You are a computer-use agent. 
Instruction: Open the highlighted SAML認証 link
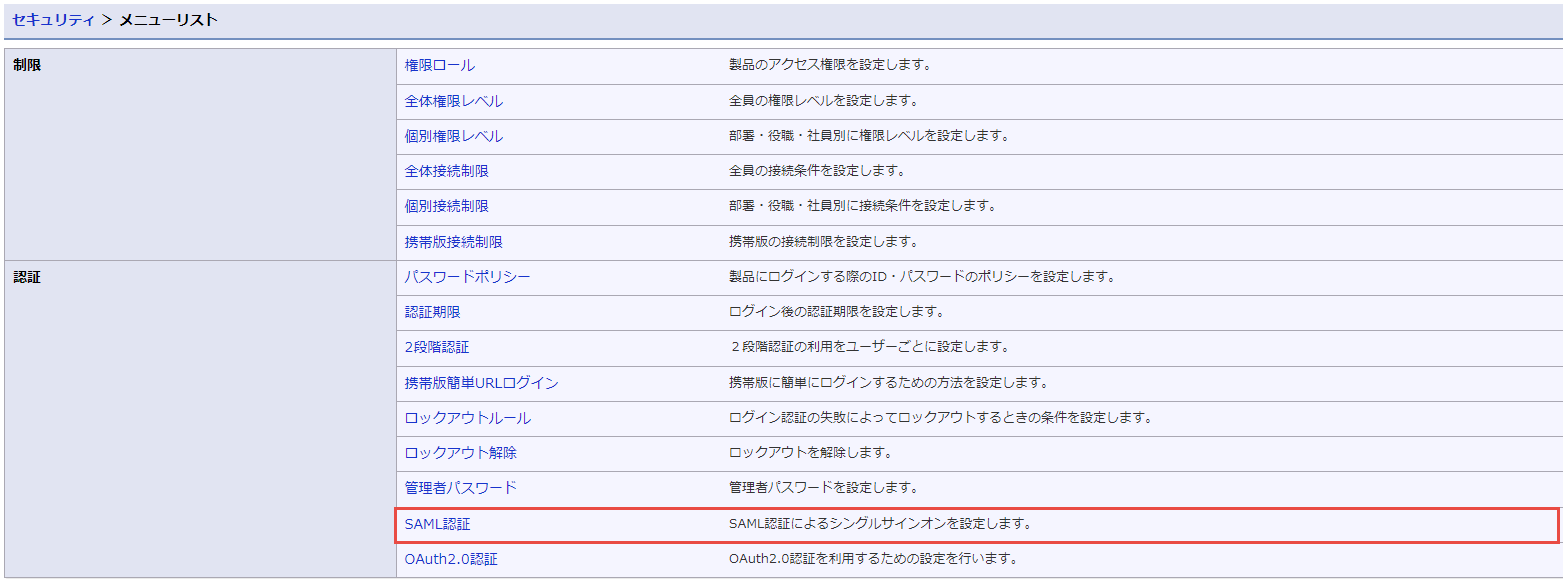coord(437,524)
